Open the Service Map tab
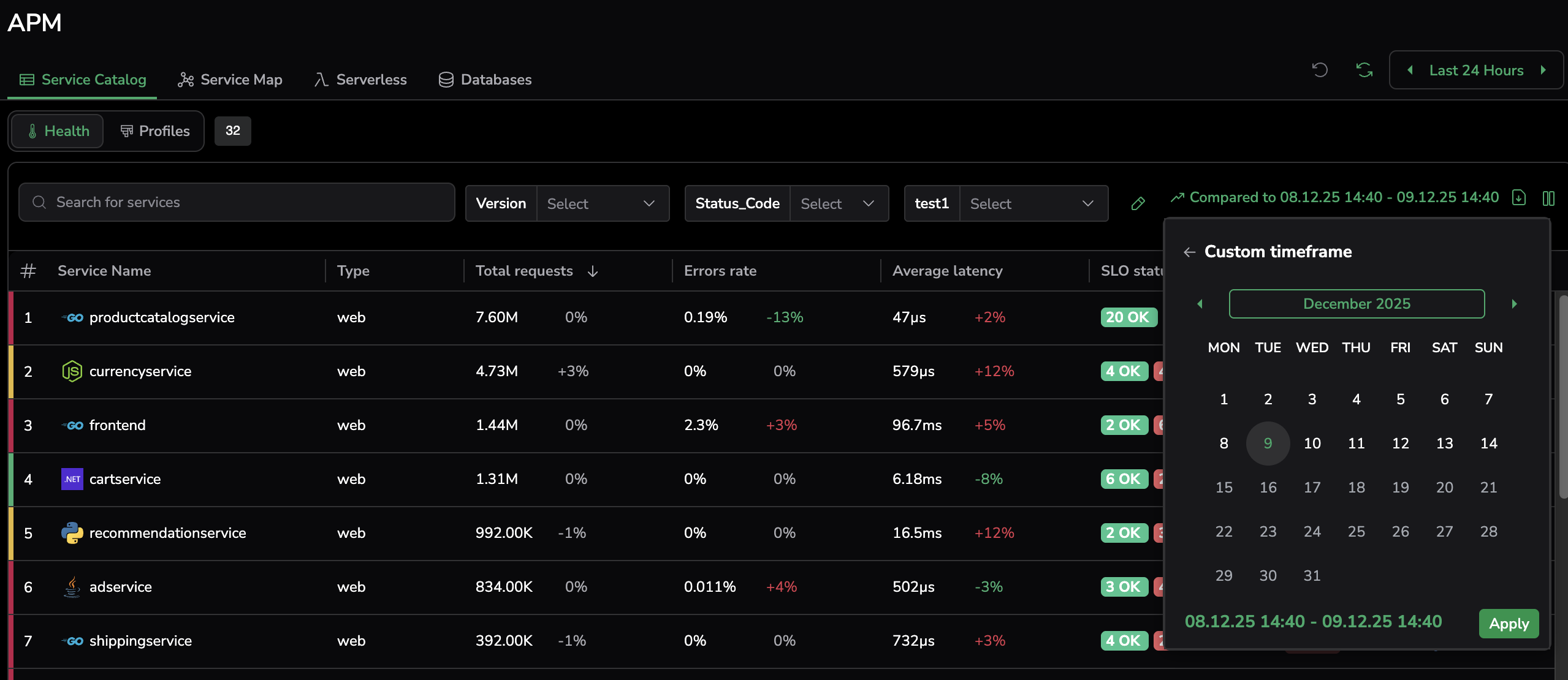This screenshot has height=680, width=1568. (230, 80)
